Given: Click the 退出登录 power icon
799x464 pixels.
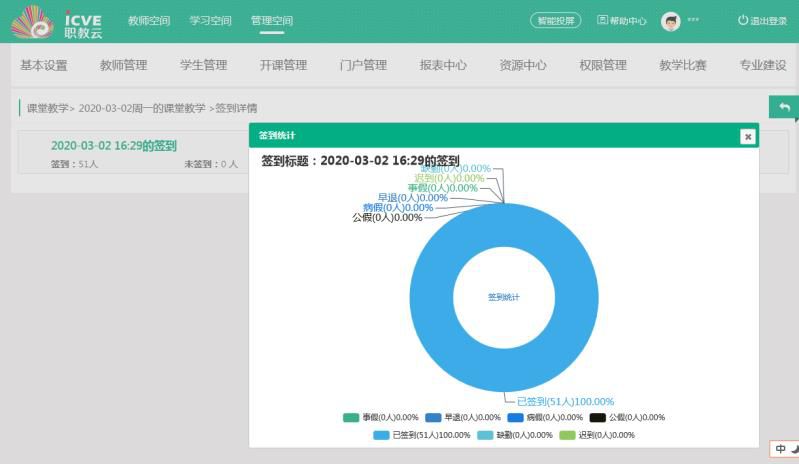Looking at the screenshot, I should coord(742,21).
